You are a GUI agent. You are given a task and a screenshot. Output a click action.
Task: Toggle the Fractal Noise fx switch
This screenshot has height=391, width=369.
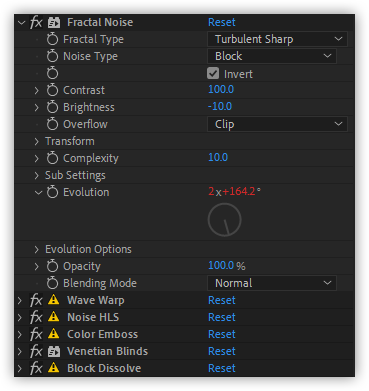point(36,23)
